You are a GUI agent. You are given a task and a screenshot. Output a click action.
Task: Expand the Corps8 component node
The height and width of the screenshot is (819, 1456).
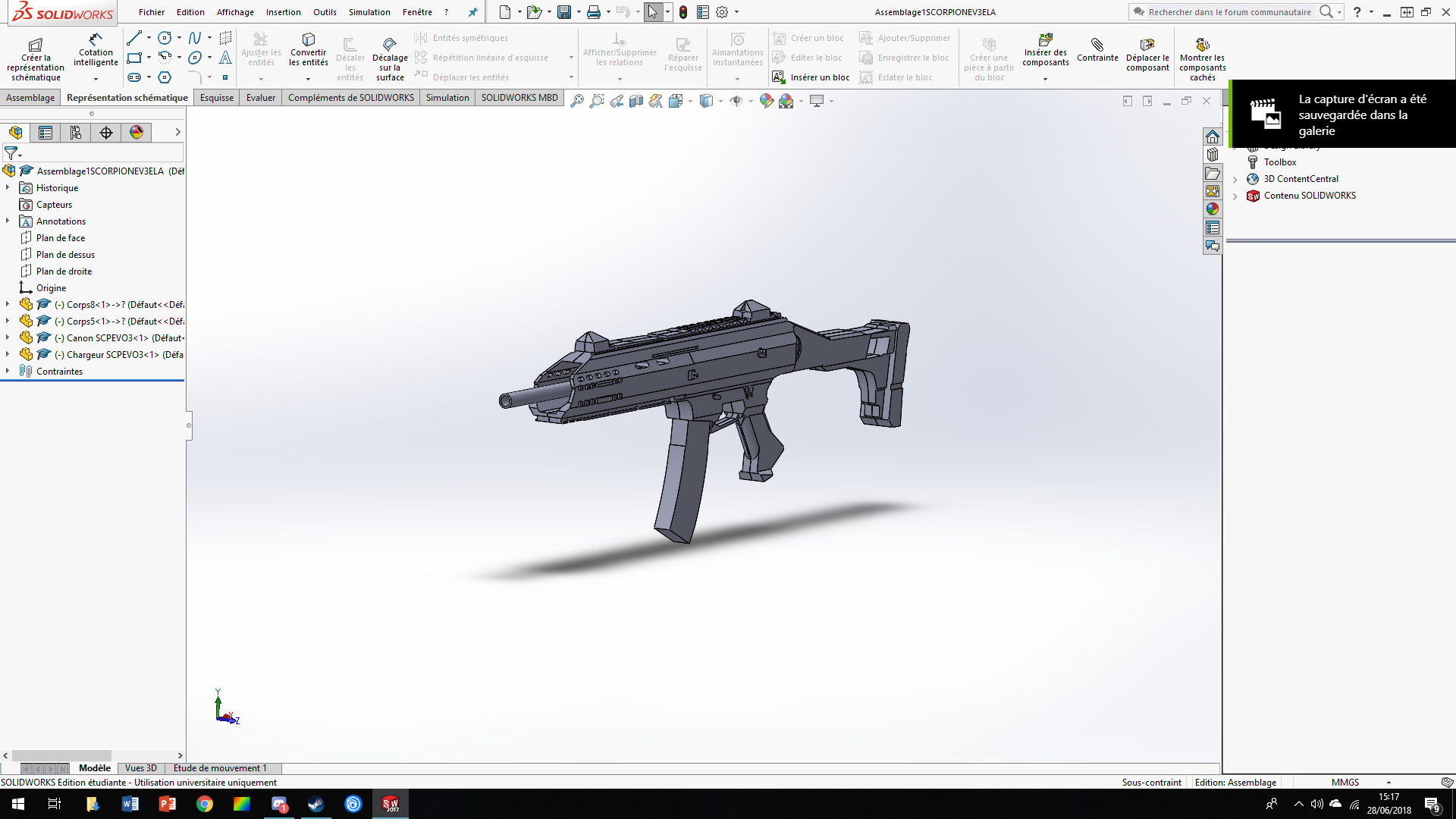coord(8,304)
